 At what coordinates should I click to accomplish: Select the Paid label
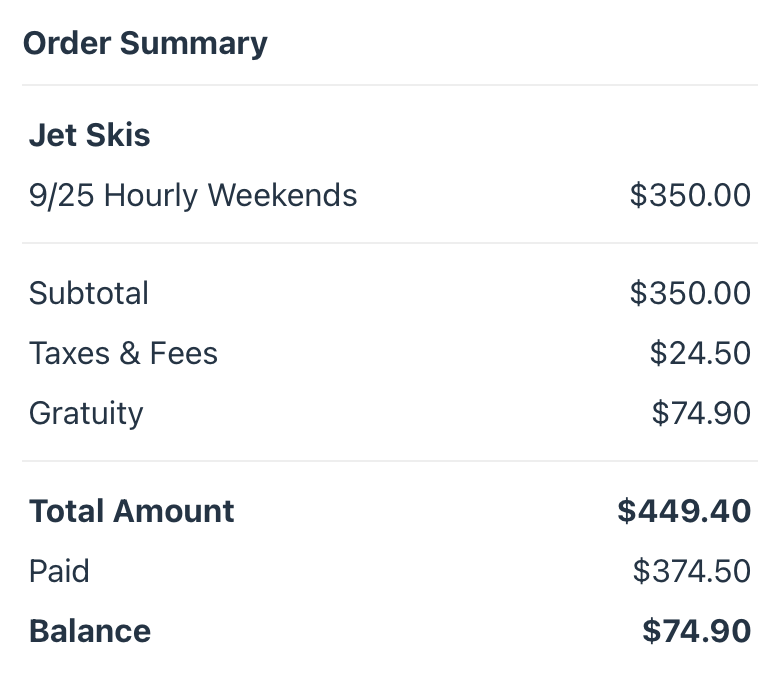click(x=59, y=571)
